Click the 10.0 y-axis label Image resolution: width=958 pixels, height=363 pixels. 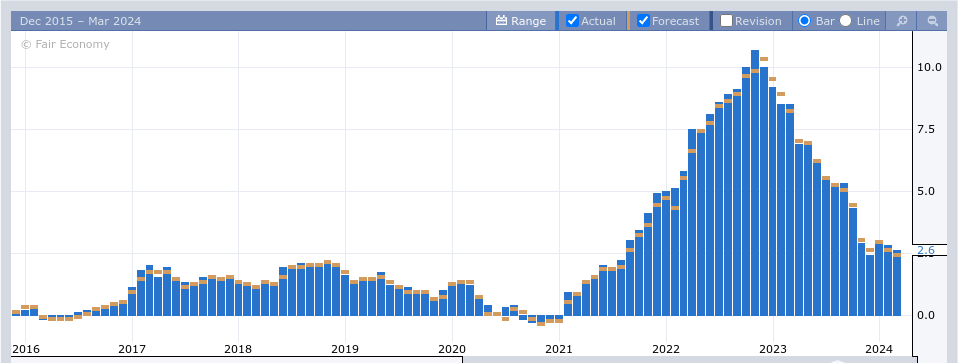tap(929, 67)
